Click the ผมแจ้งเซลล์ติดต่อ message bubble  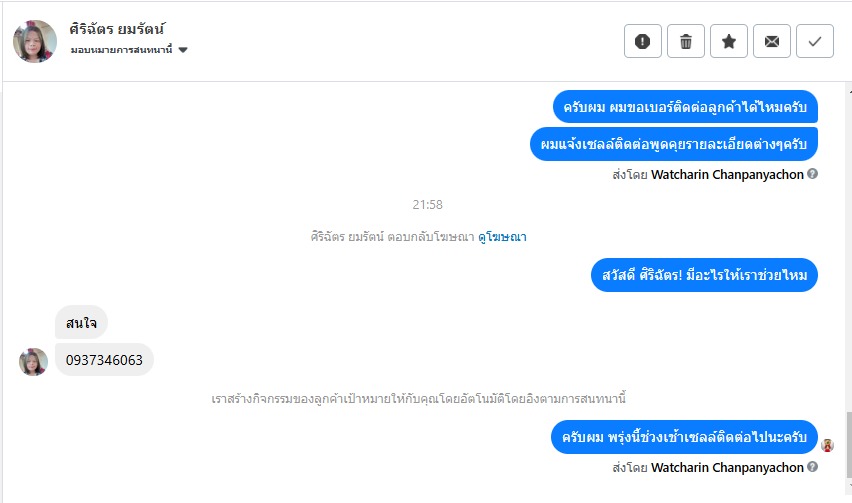(674, 144)
